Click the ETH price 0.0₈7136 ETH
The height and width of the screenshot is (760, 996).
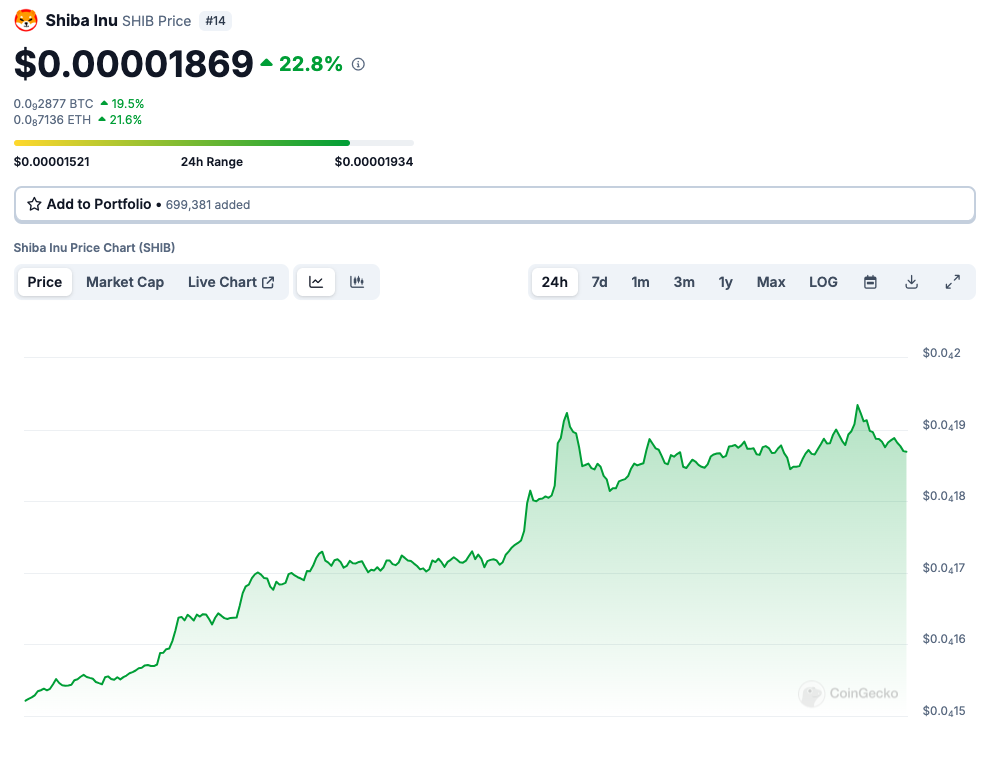click(52, 120)
